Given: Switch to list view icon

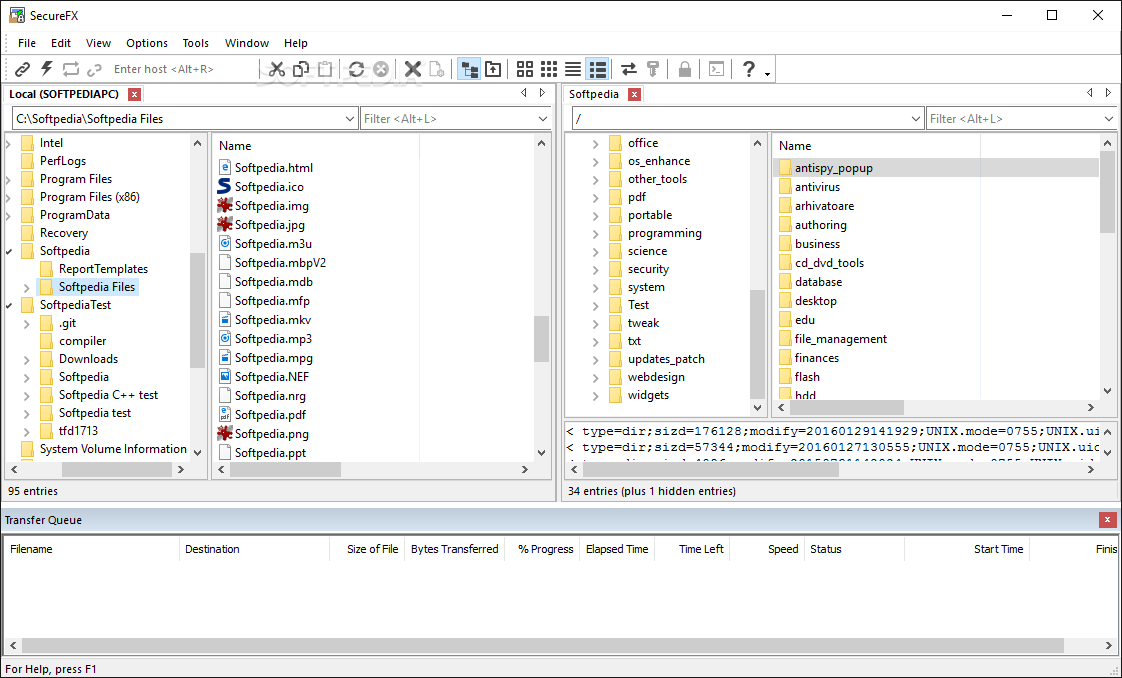Looking at the screenshot, I should pos(573,69).
